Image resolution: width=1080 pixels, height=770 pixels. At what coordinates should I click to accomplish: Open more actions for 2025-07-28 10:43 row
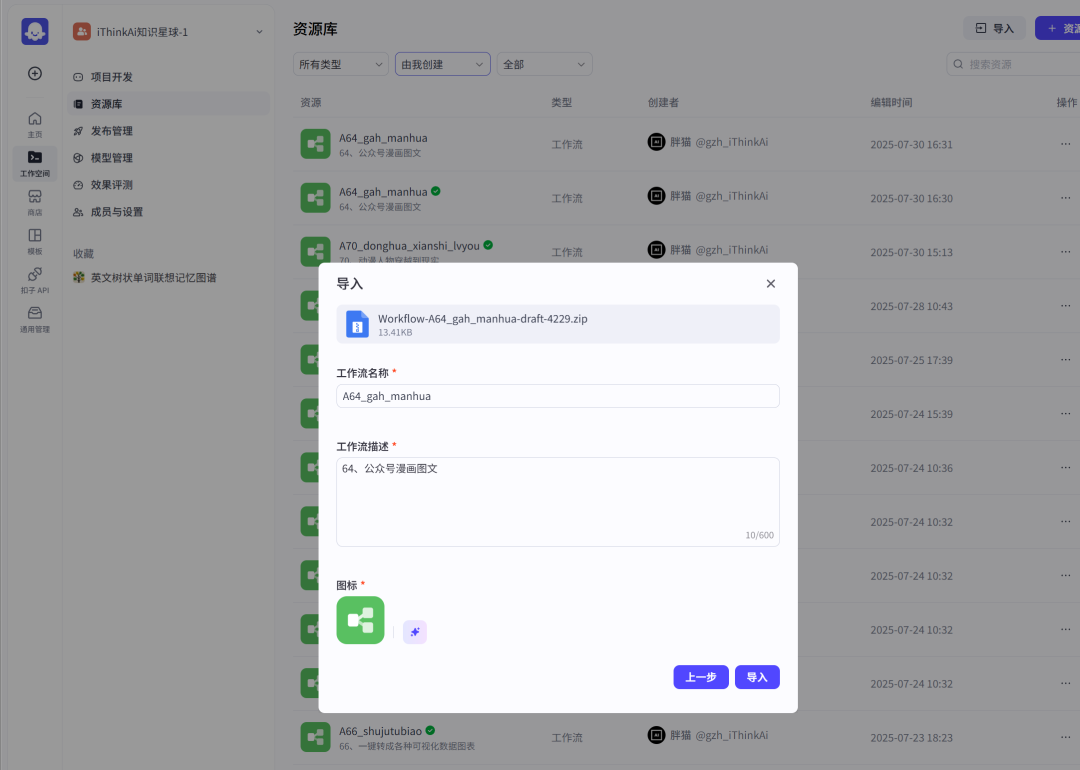1066,306
